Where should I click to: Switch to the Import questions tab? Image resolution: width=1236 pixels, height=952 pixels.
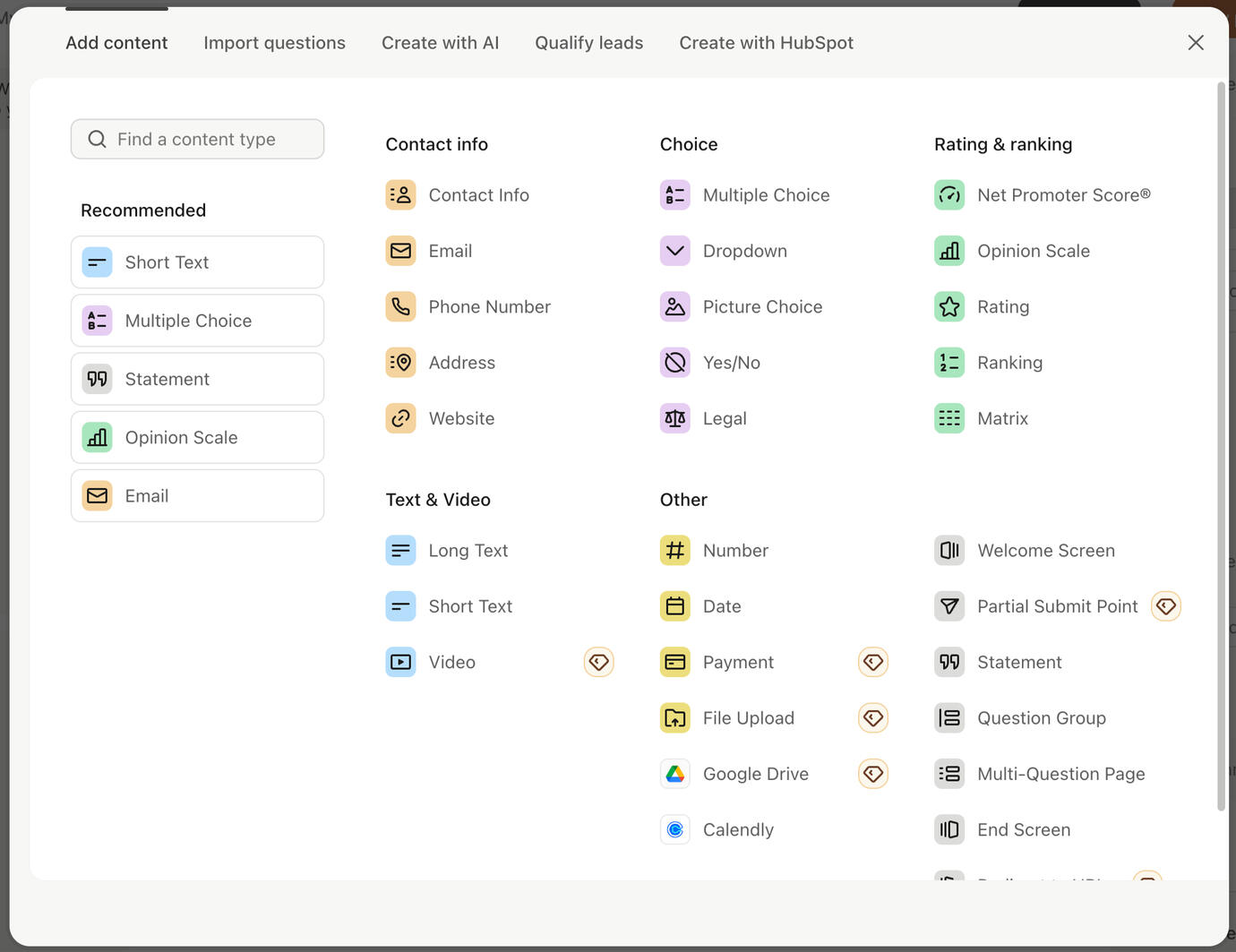point(274,43)
